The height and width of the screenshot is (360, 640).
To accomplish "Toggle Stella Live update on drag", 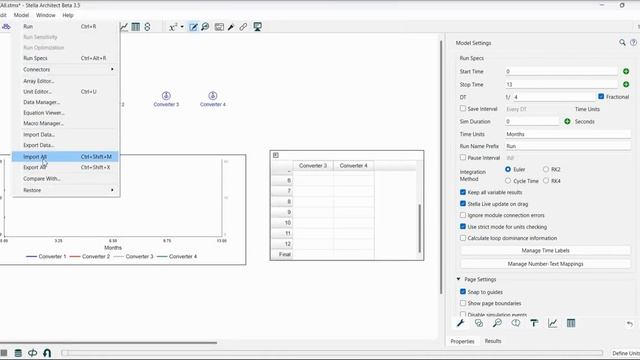I will (463, 203).
